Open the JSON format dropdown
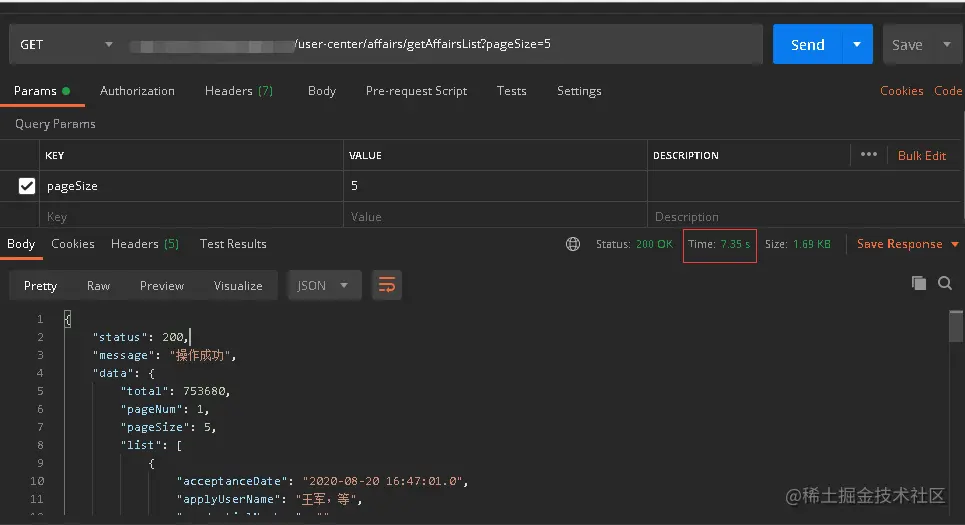The height and width of the screenshot is (525, 965). tap(324, 286)
